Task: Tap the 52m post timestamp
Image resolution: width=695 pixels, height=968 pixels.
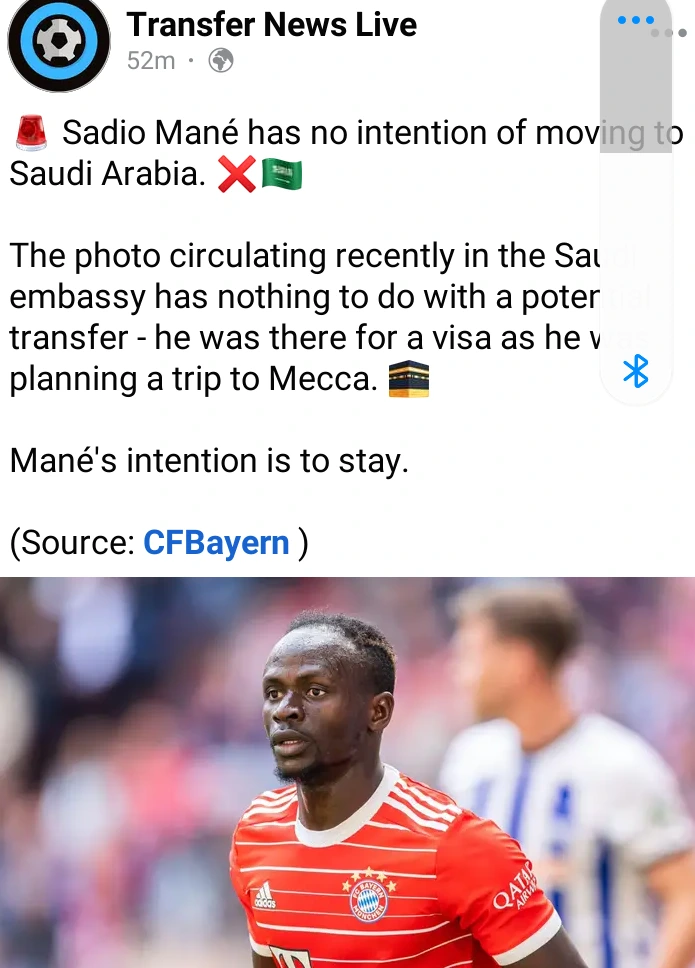Action: [151, 60]
